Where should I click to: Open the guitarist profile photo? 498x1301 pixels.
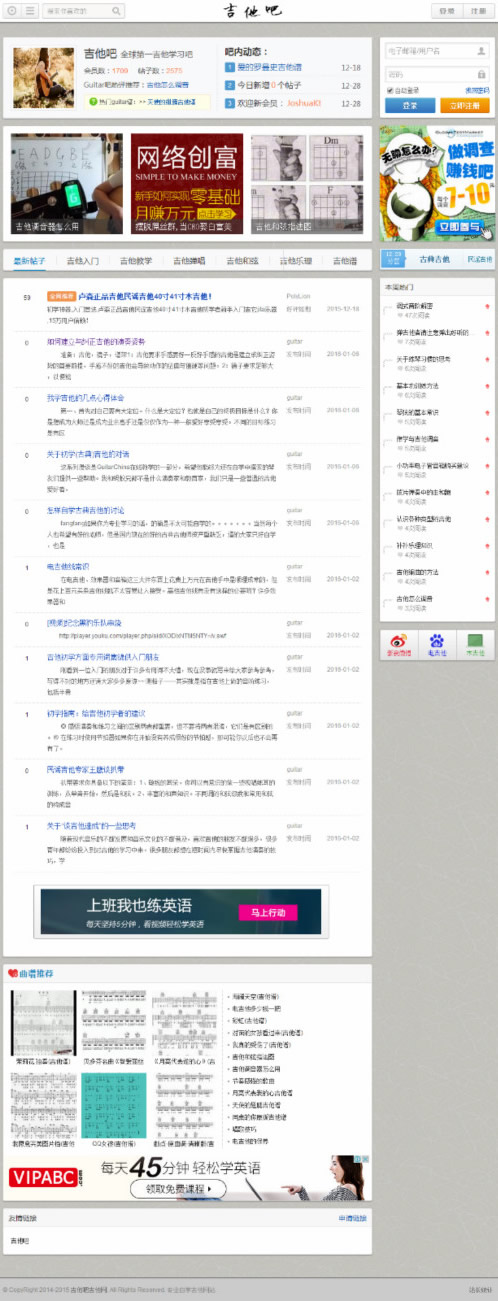click(x=43, y=77)
